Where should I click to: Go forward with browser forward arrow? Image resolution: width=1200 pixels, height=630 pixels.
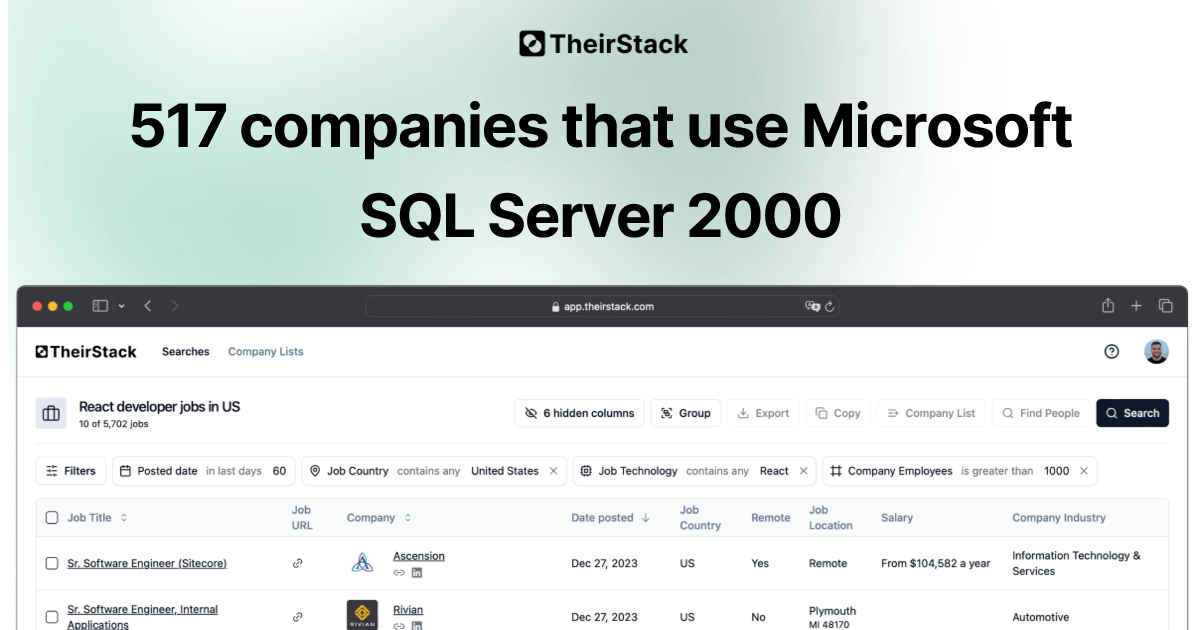(175, 306)
